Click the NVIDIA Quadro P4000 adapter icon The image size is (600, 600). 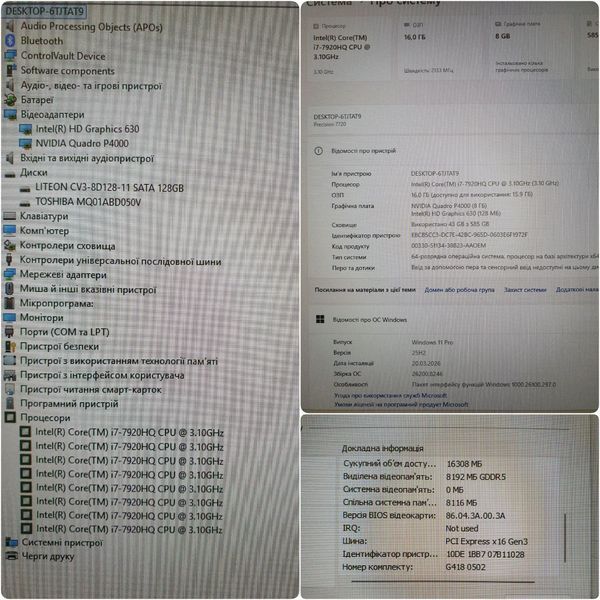pyautogui.click(x=25, y=143)
